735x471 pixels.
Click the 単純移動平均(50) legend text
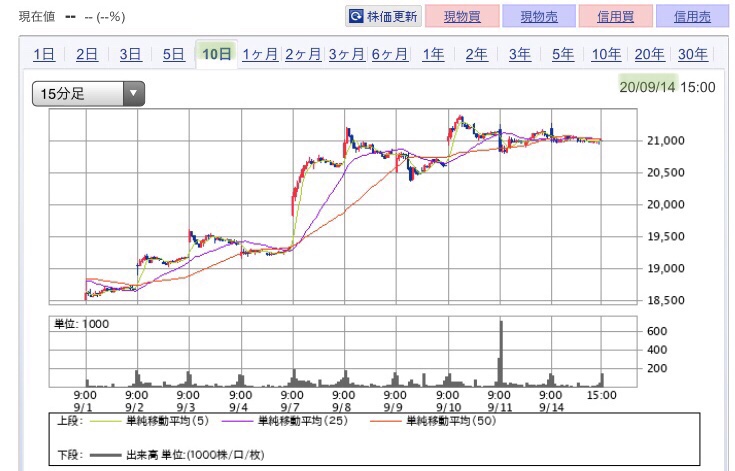click(450, 421)
